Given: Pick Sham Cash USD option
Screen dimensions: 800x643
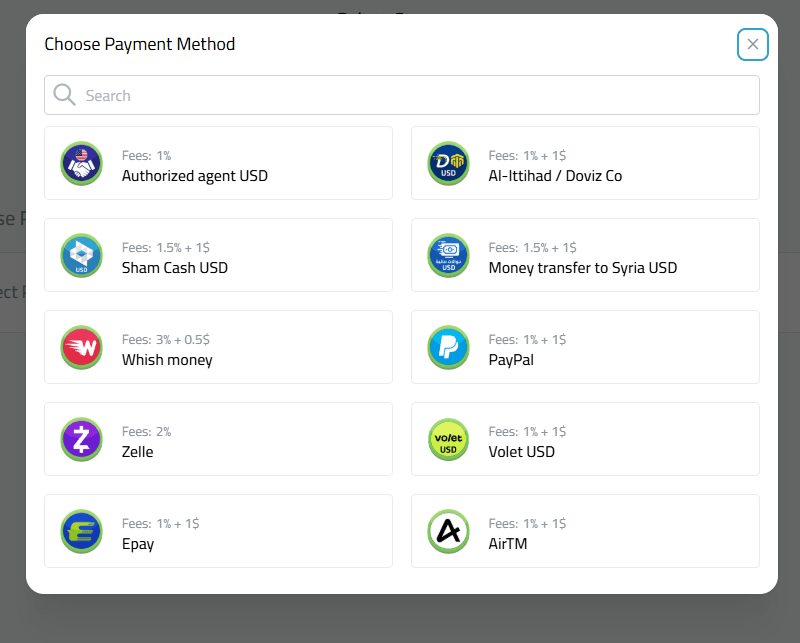Looking at the screenshot, I should tap(218, 255).
